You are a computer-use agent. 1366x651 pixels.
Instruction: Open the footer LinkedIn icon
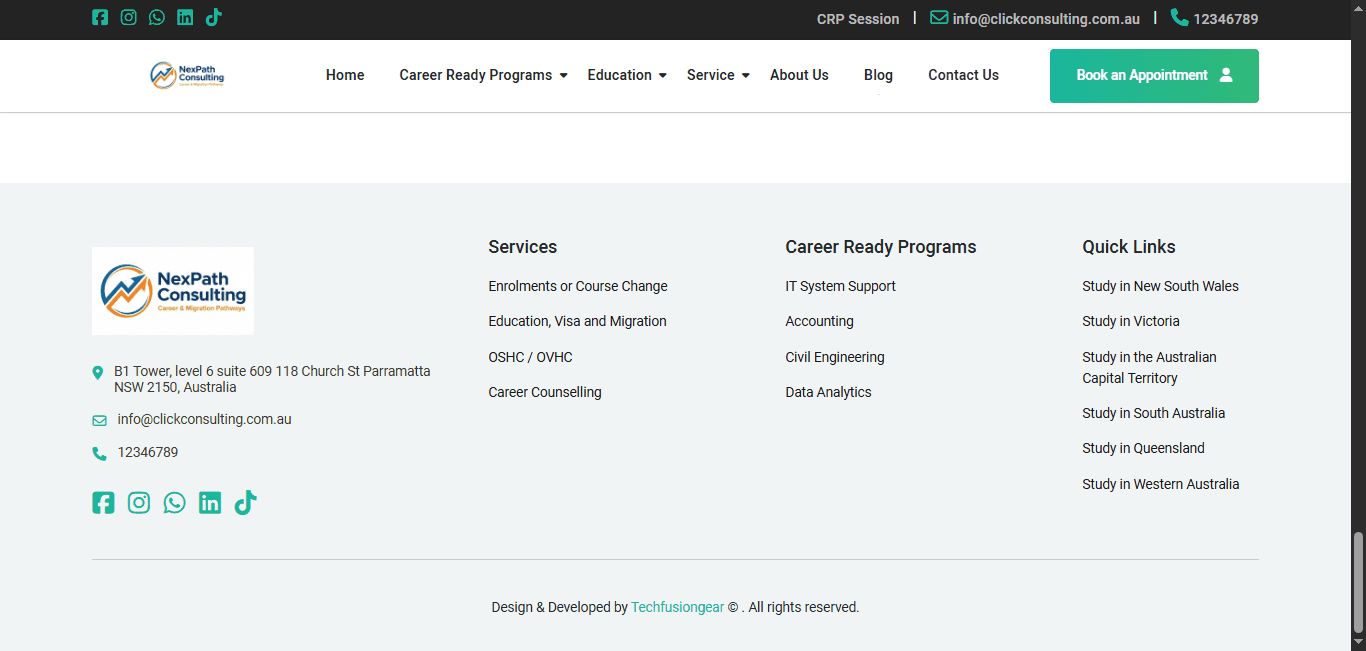210,503
